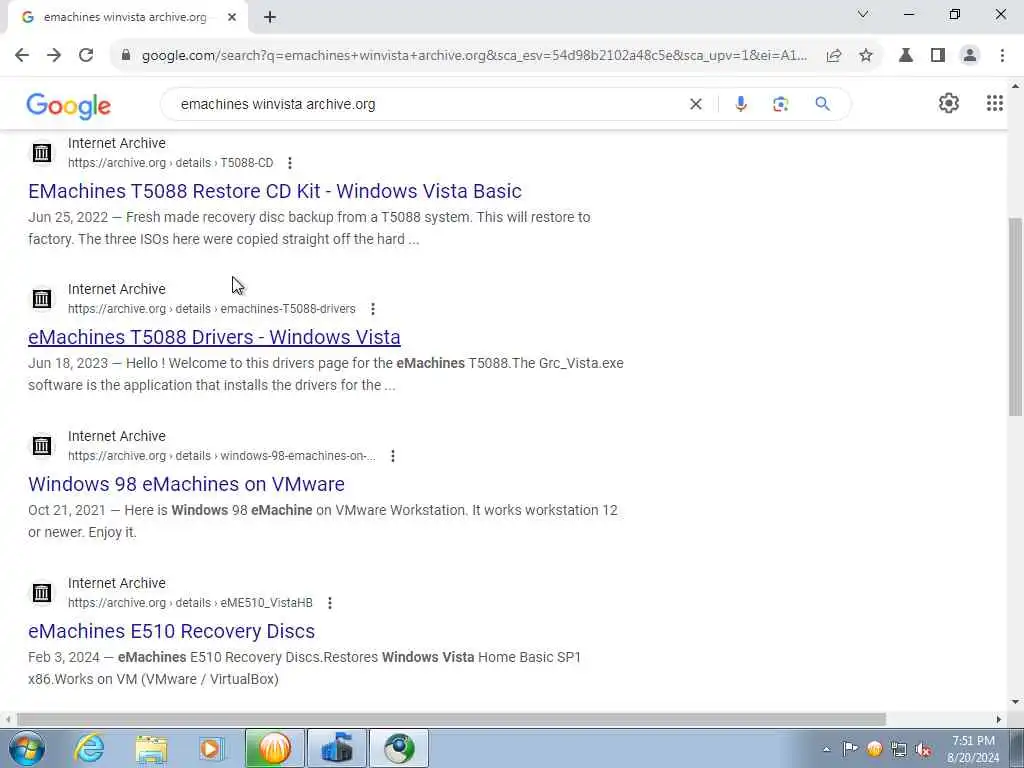
Task: Open Windows Explorer folder on taskbar
Action: [151, 748]
